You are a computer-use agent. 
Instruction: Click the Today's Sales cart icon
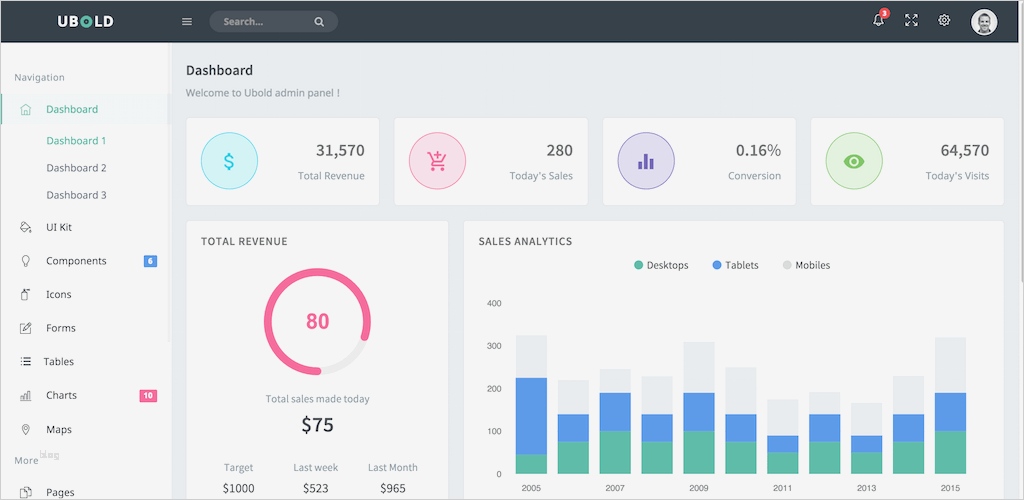click(438, 161)
